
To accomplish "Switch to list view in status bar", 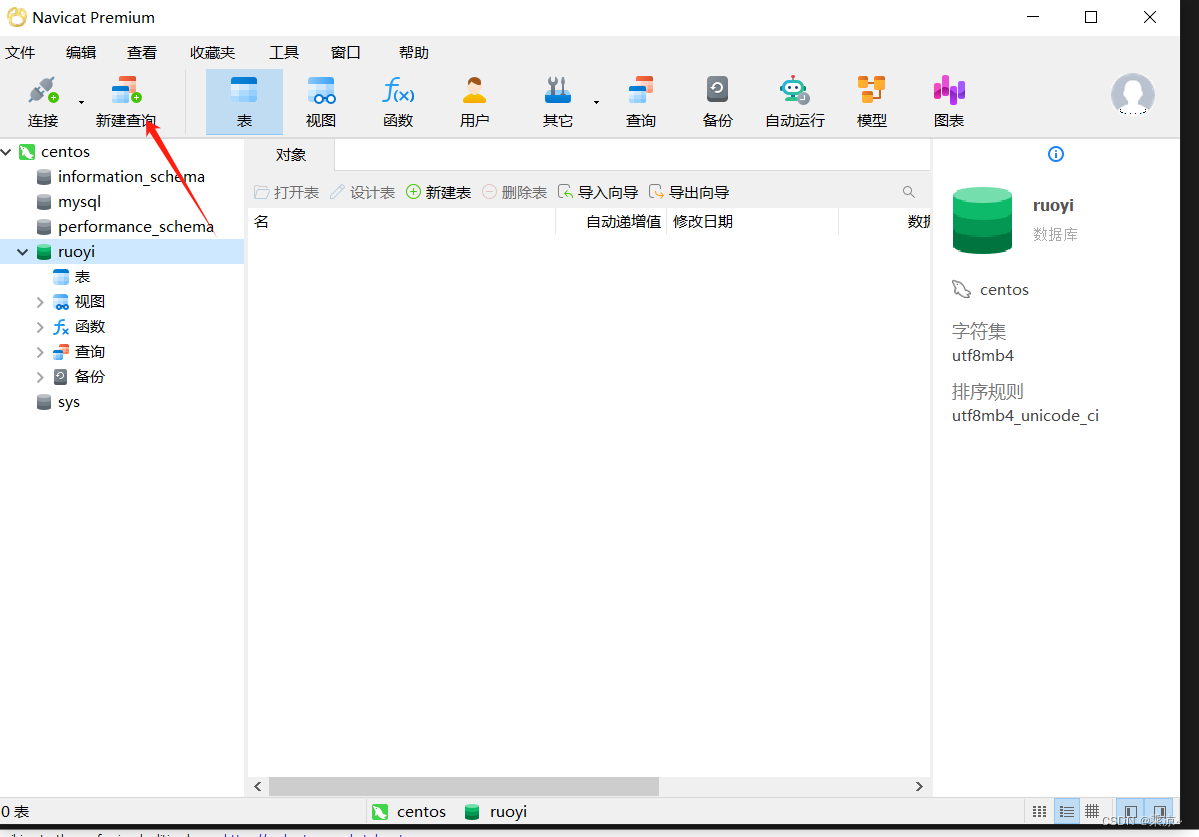I will pos(1067,812).
